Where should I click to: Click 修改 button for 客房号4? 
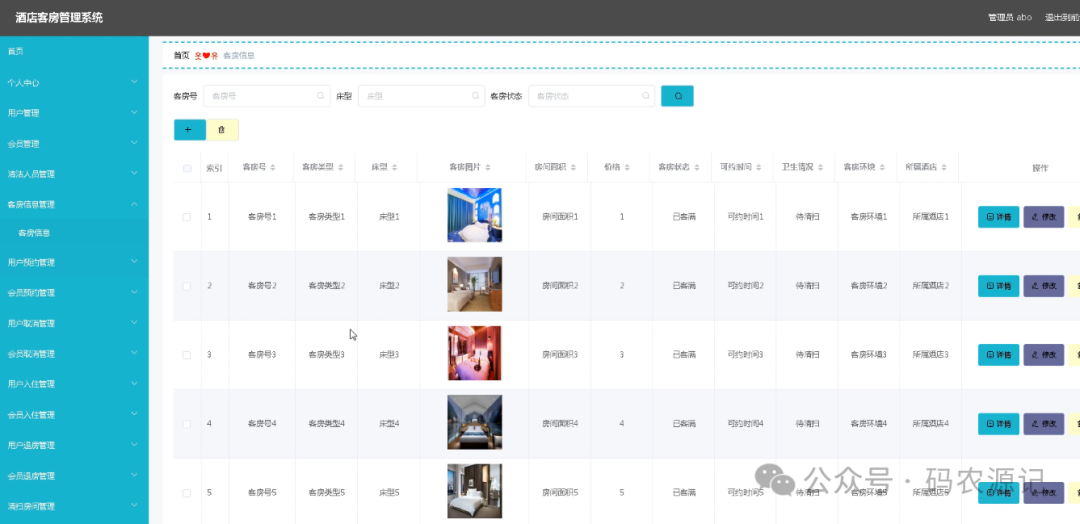(1043, 423)
